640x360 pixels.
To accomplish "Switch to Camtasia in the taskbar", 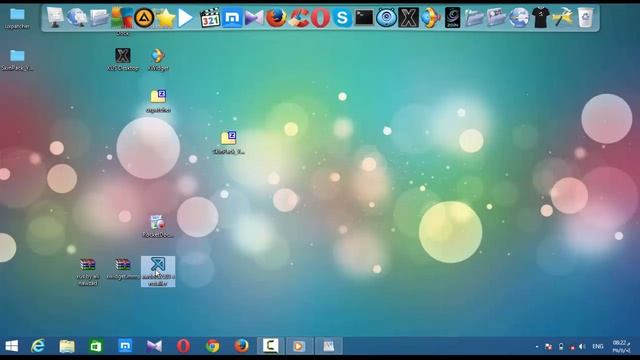I will [x=270, y=346].
